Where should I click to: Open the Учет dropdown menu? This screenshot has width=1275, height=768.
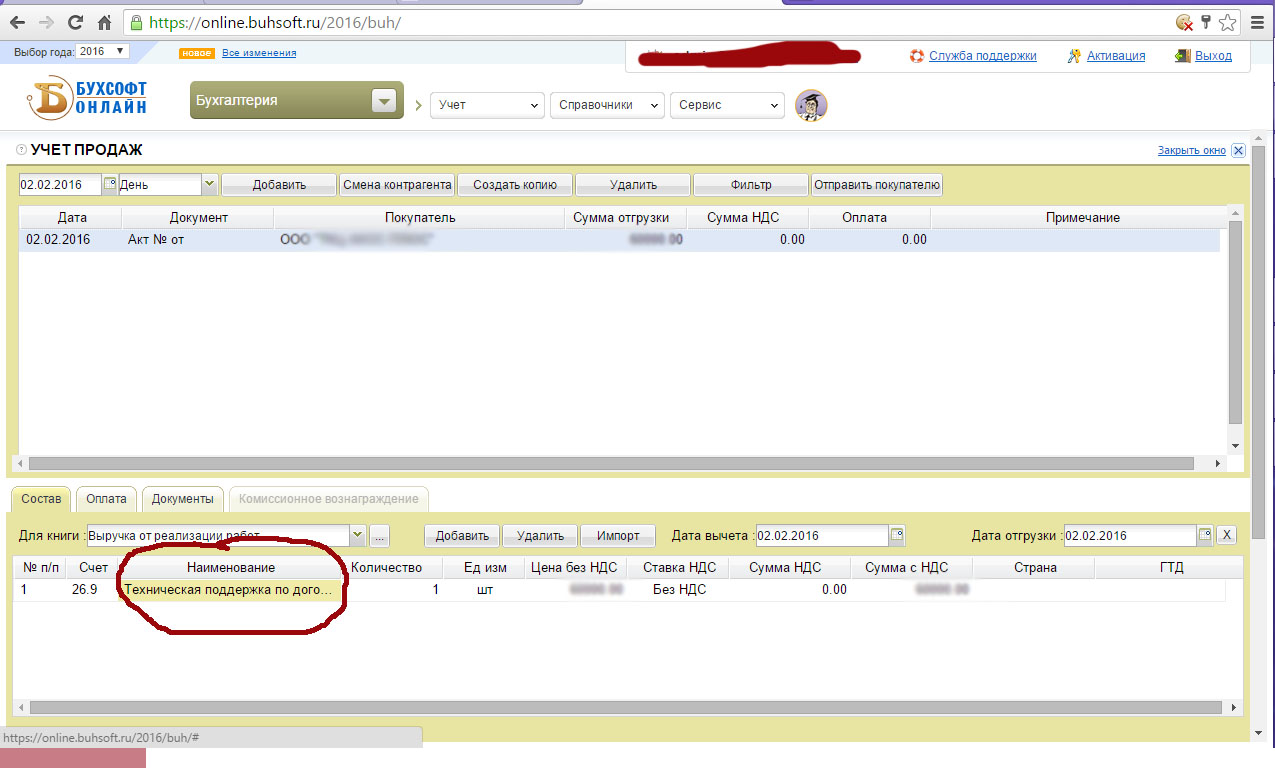click(x=487, y=105)
